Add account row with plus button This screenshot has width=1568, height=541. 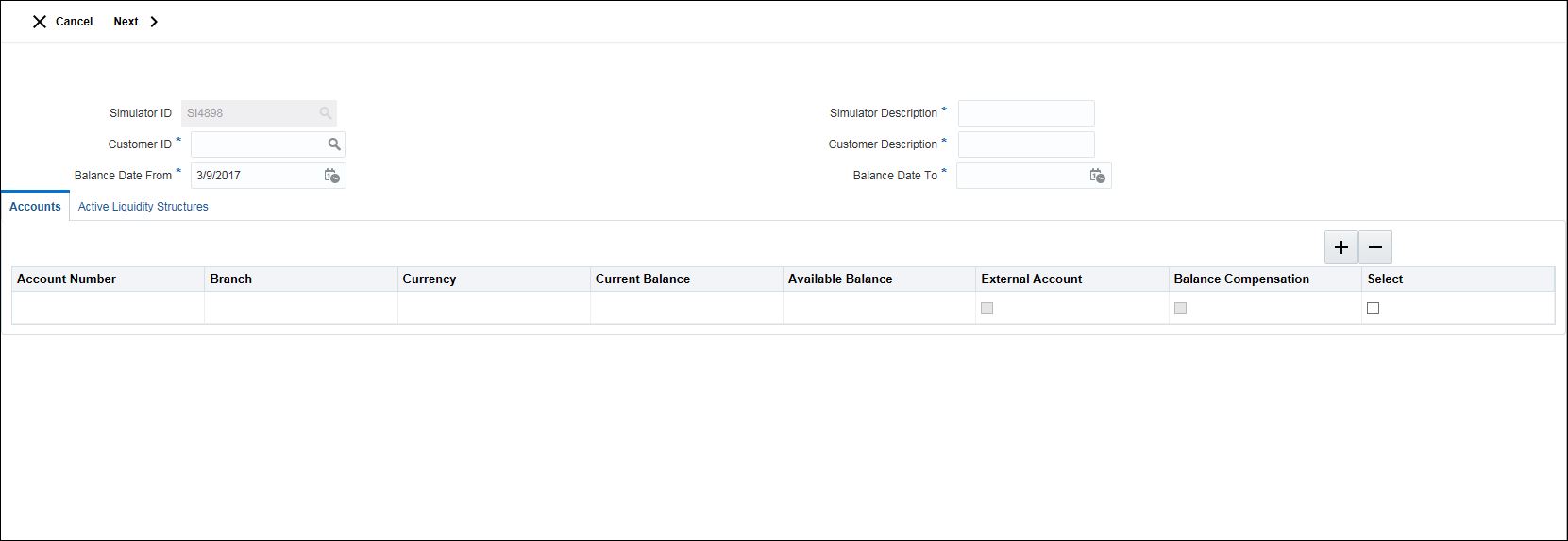[x=1341, y=247]
